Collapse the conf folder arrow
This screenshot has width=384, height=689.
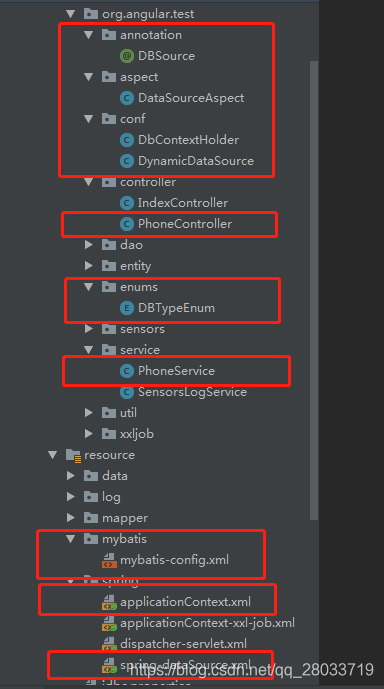(x=89, y=119)
